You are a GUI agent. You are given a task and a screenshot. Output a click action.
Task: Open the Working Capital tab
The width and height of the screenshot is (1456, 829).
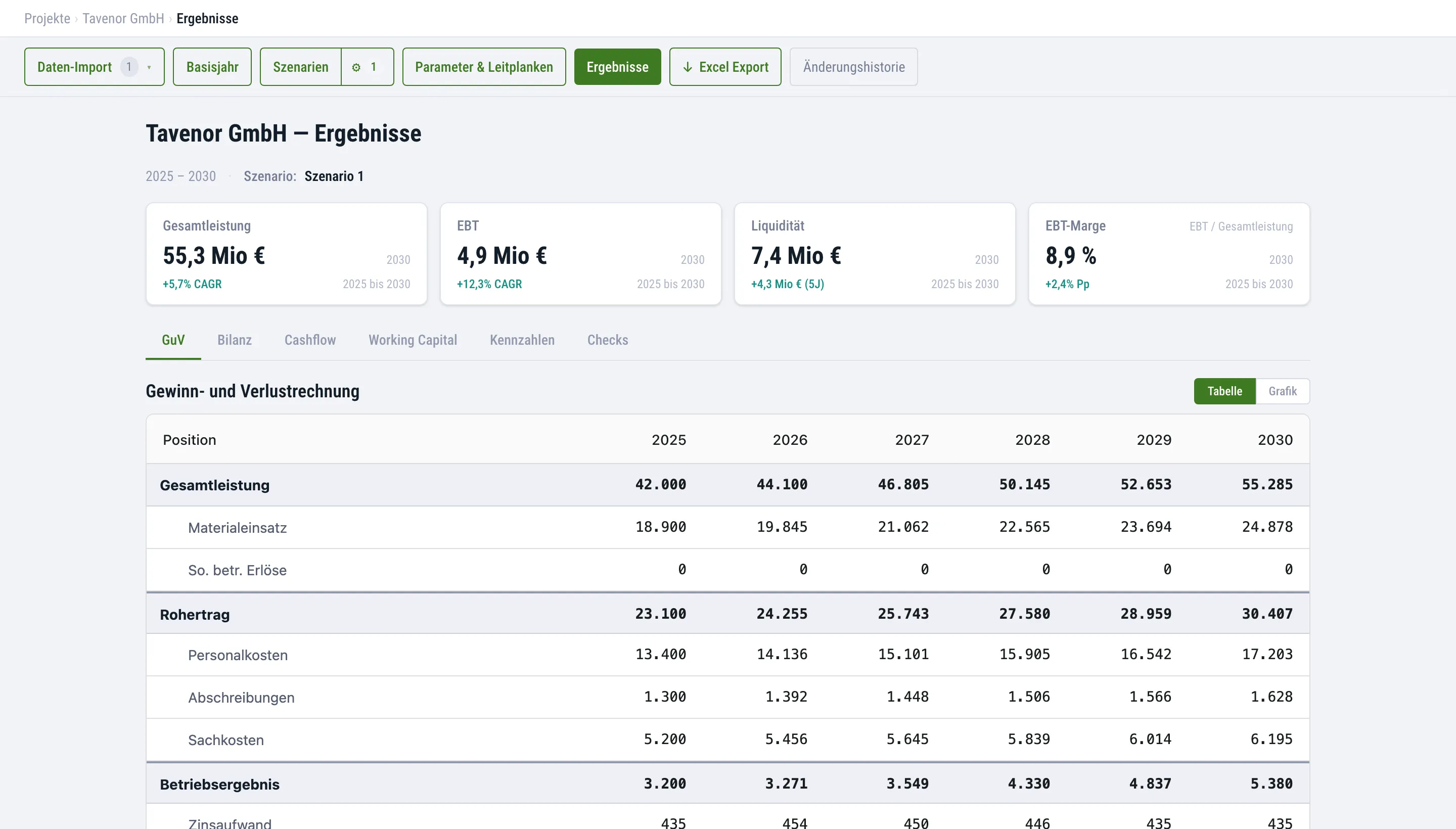coord(413,340)
